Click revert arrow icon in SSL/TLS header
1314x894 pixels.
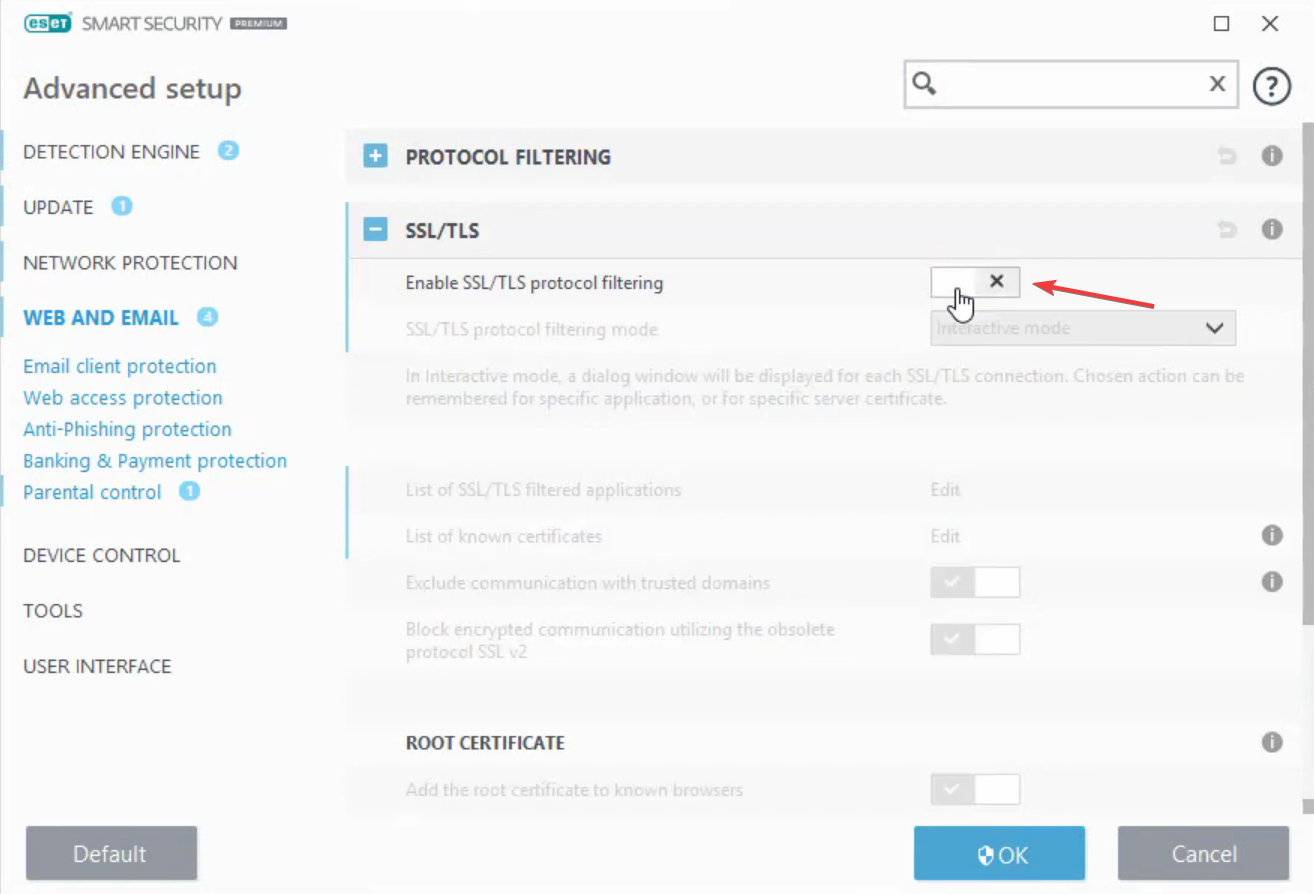click(x=1227, y=230)
